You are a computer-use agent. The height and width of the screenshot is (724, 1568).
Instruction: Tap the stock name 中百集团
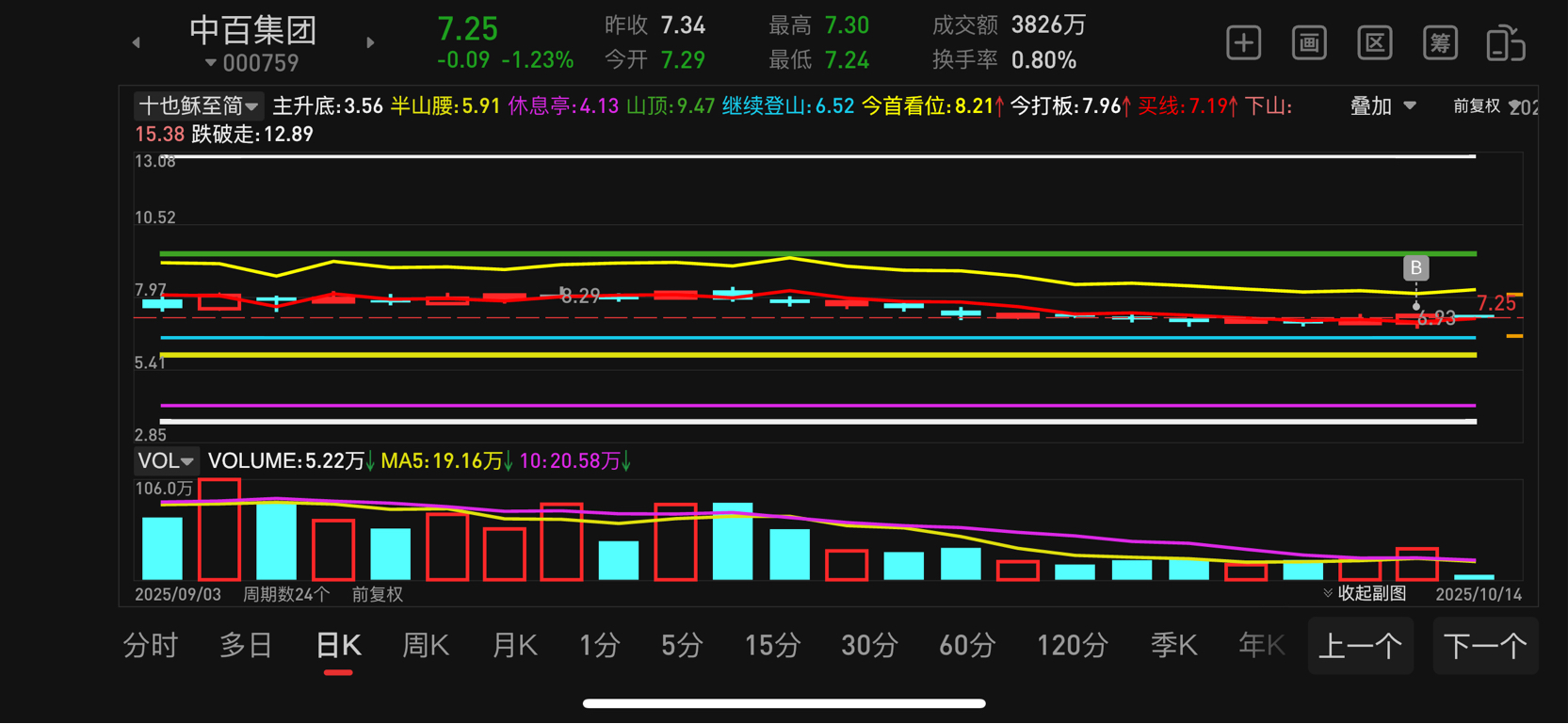click(252, 30)
